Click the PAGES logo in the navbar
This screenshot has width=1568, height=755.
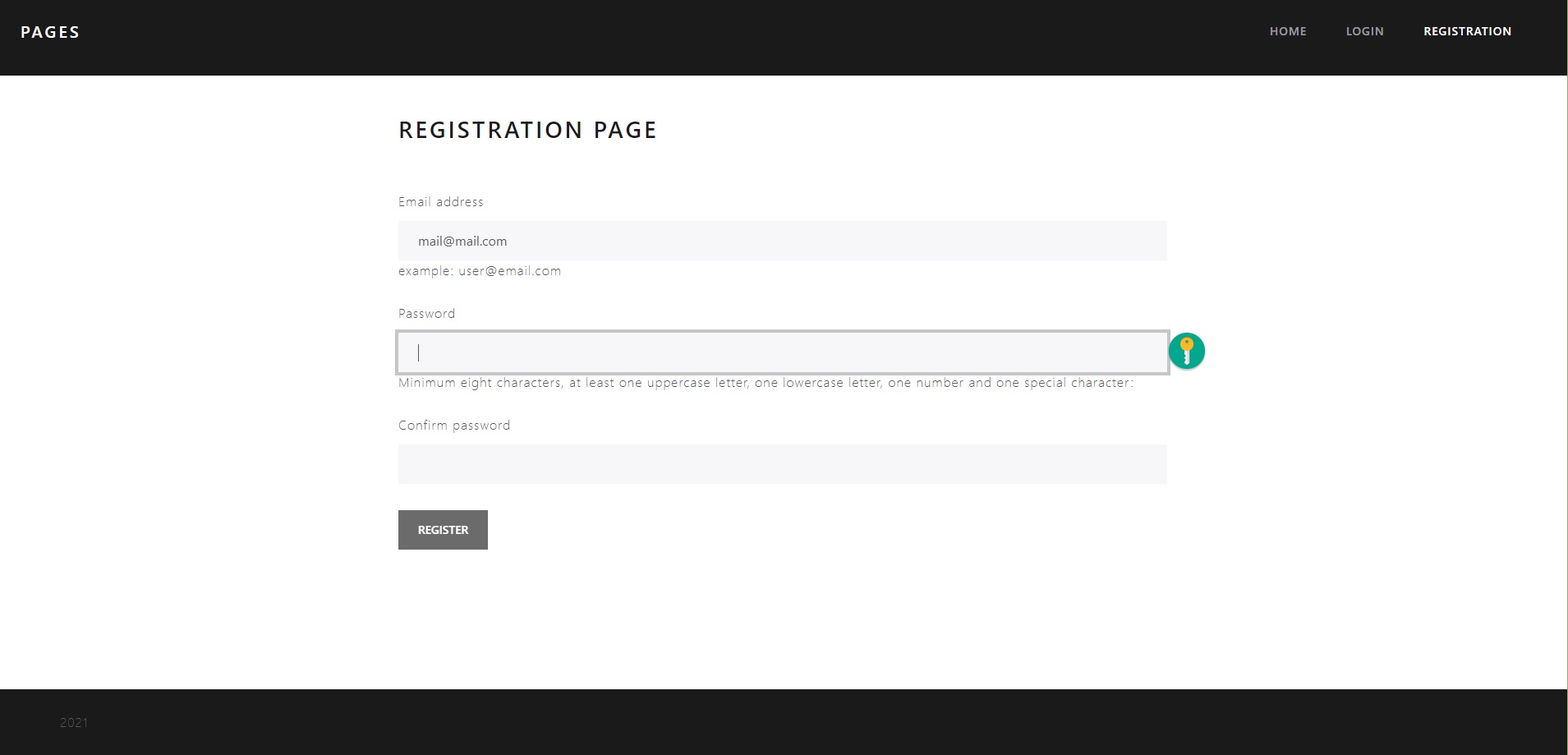point(50,31)
